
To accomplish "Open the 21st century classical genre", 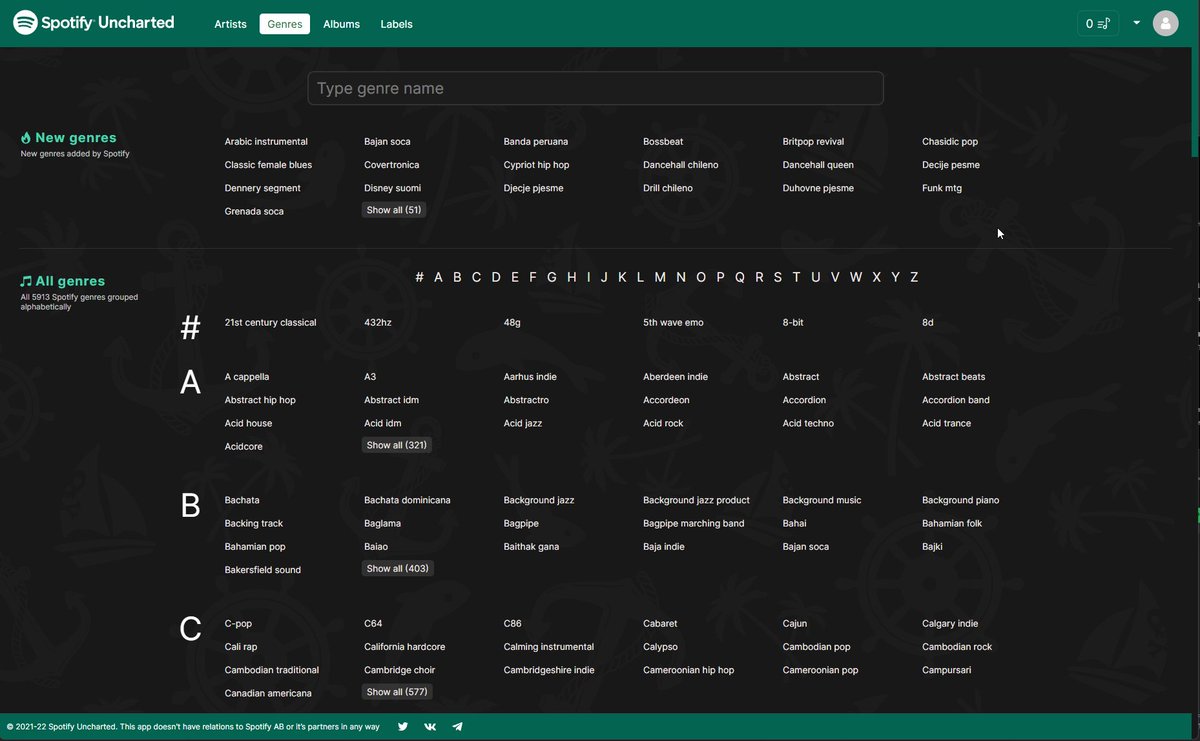I will coord(270,323).
